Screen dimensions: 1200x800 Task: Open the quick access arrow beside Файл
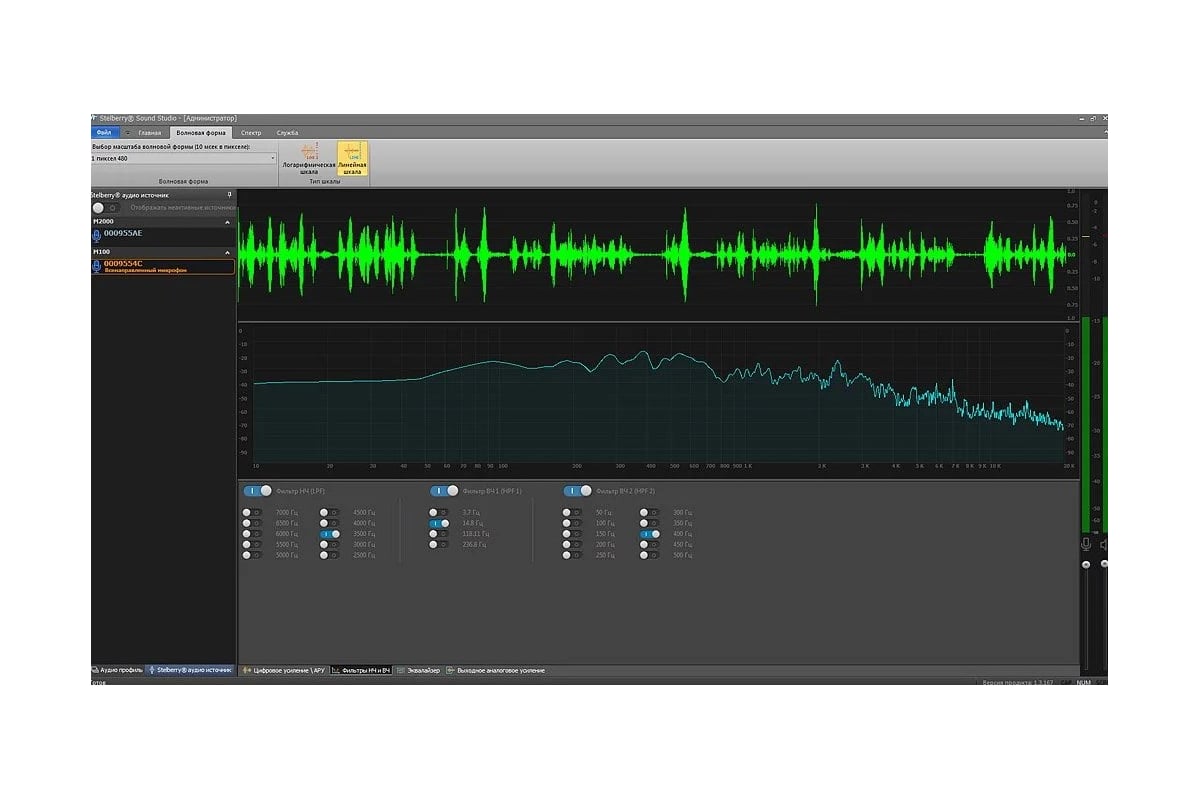pos(128,132)
